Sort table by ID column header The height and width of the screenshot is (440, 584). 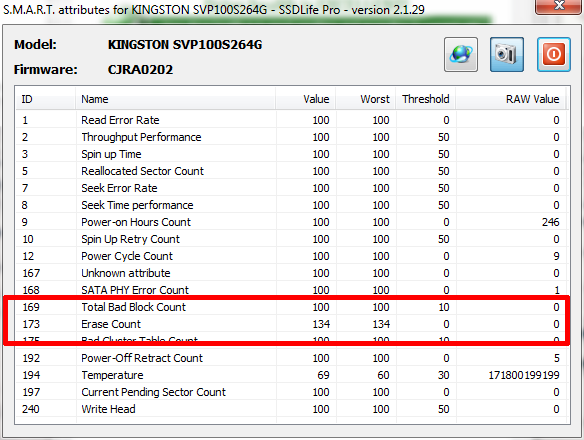pyautogui.click(x=45, y=99)
